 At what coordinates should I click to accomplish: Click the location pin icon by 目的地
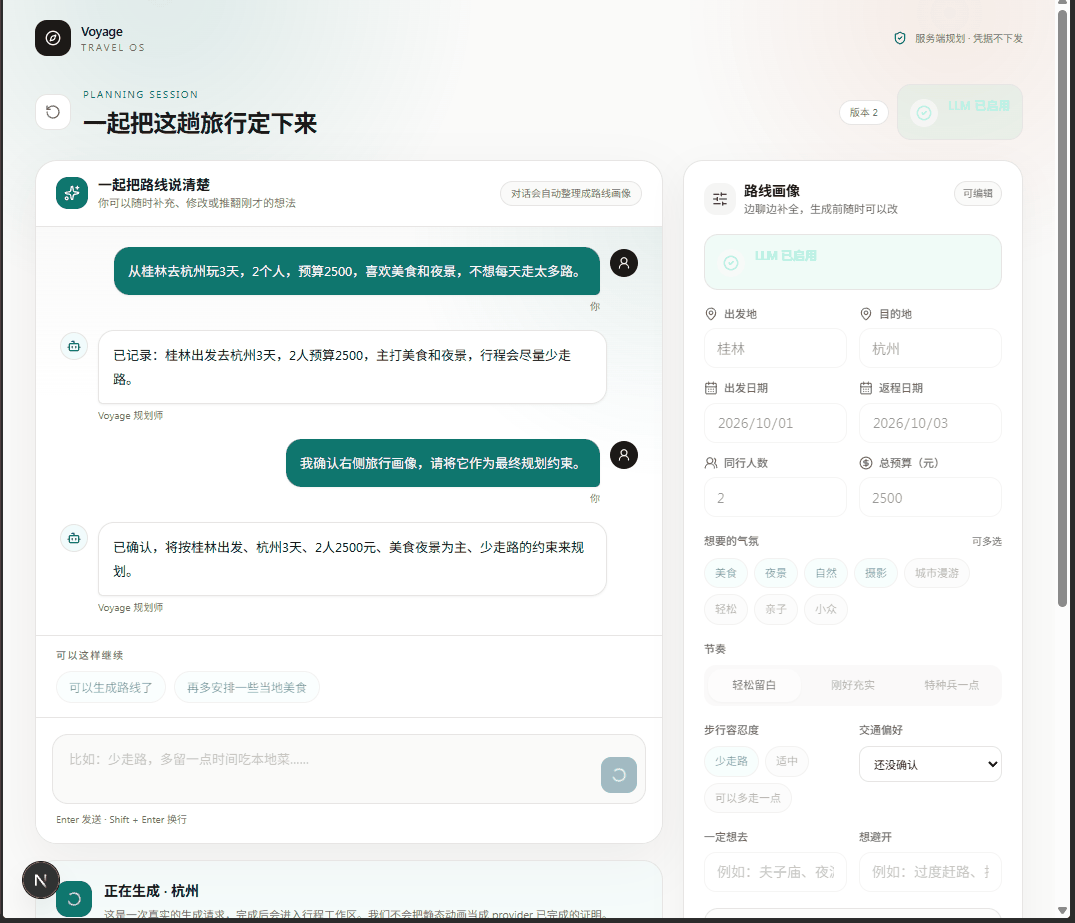pyautogui.click(x=866, y=314)
